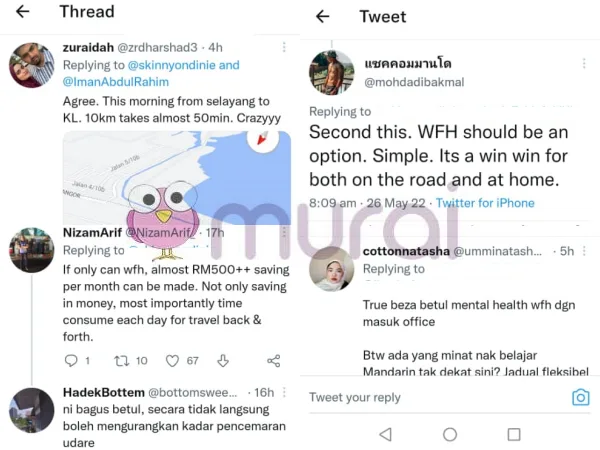Share NizamArif's tweet via share icon
This screenshot has height=450, width=600.
tap(274, 360)
